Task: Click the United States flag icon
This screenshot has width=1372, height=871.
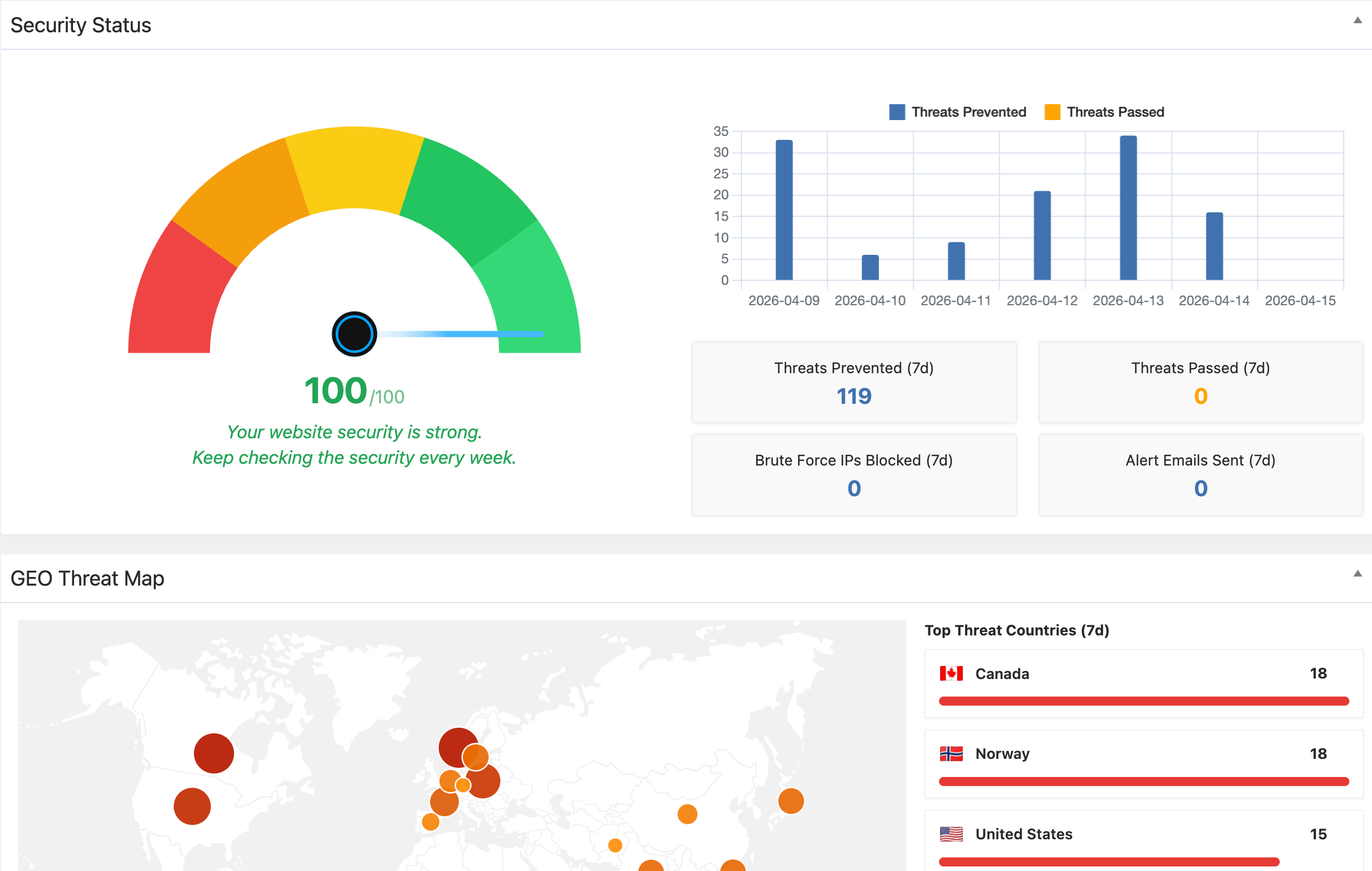Action: click(x=951, y=834)
